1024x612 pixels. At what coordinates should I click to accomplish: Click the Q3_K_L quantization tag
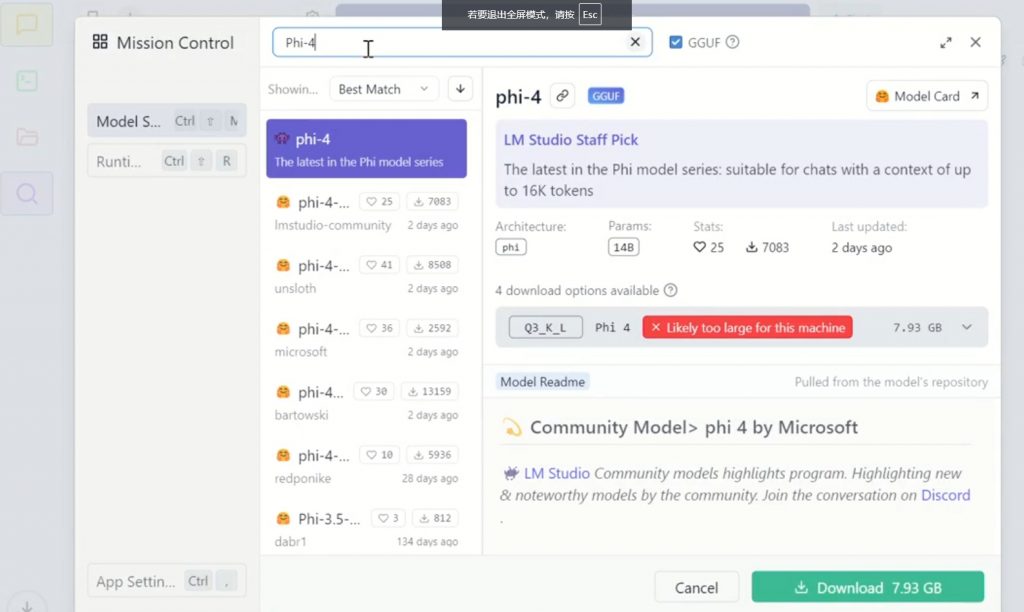click(x=545, y=327)
